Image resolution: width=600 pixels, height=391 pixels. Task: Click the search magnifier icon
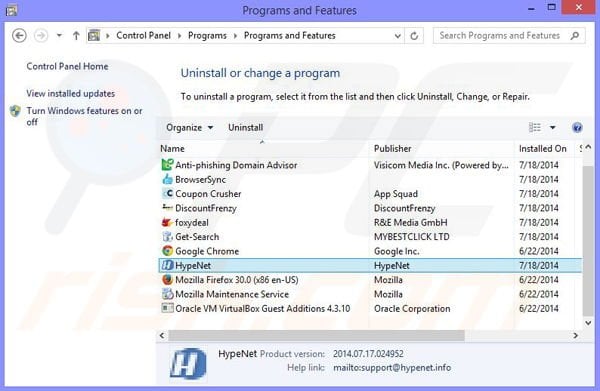click(x=574, y=36)
